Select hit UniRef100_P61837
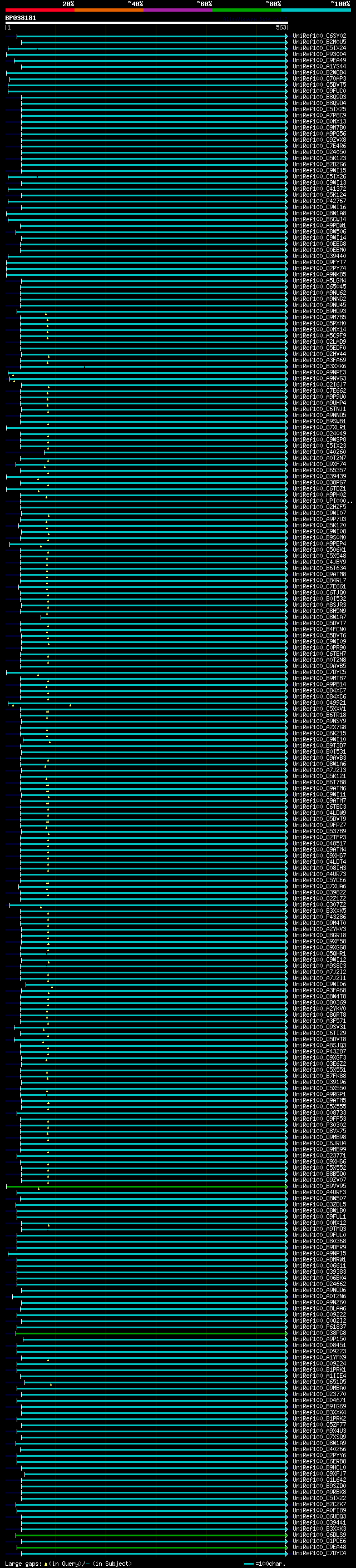 [319, 1327]
